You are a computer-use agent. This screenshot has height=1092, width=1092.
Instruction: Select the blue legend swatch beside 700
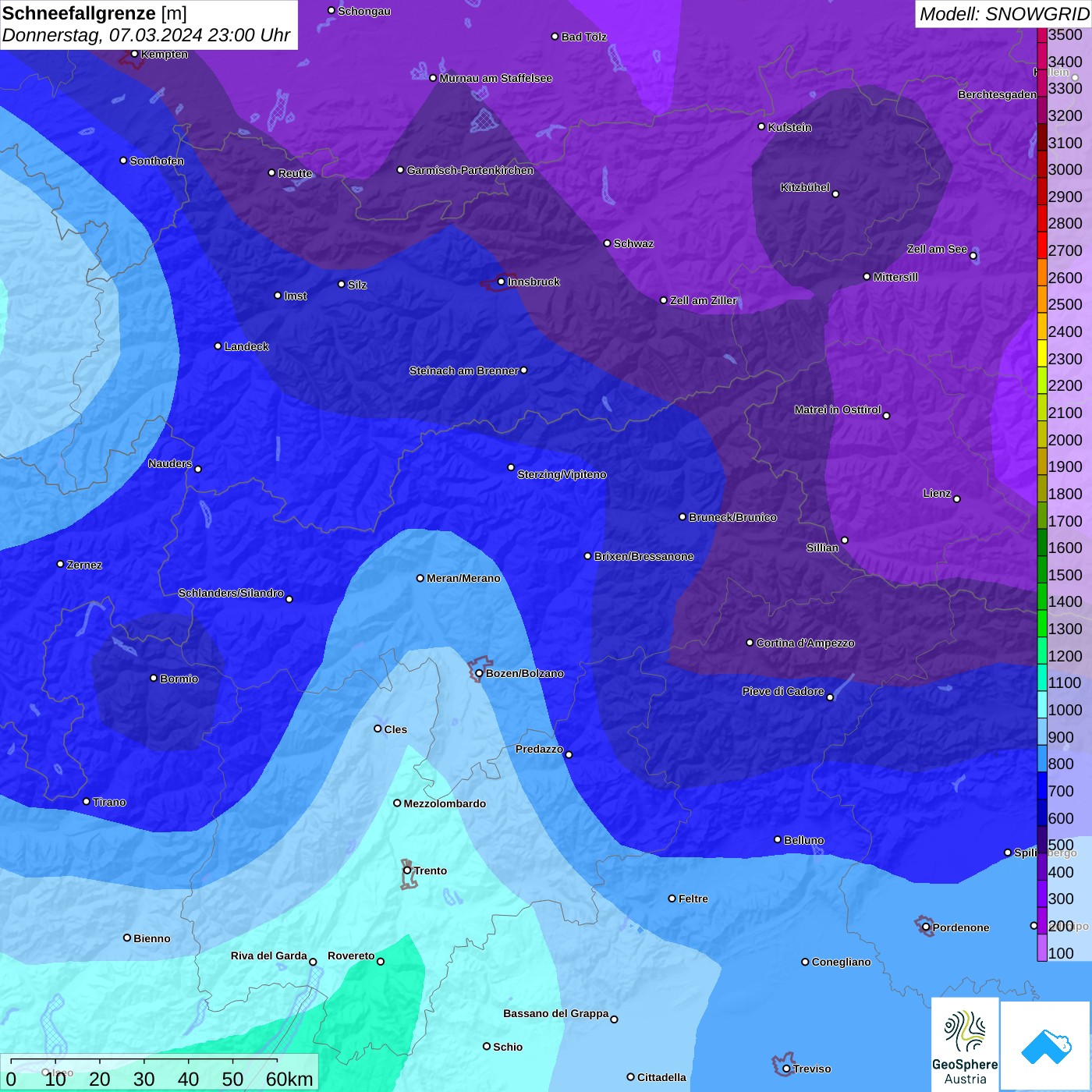[1042, 785]
